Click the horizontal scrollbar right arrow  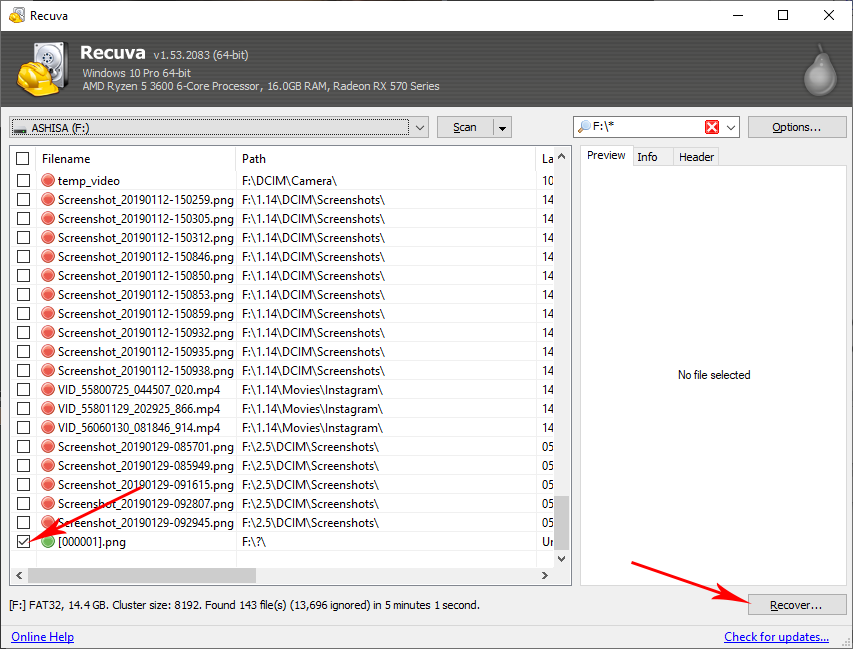coord(545,575)
